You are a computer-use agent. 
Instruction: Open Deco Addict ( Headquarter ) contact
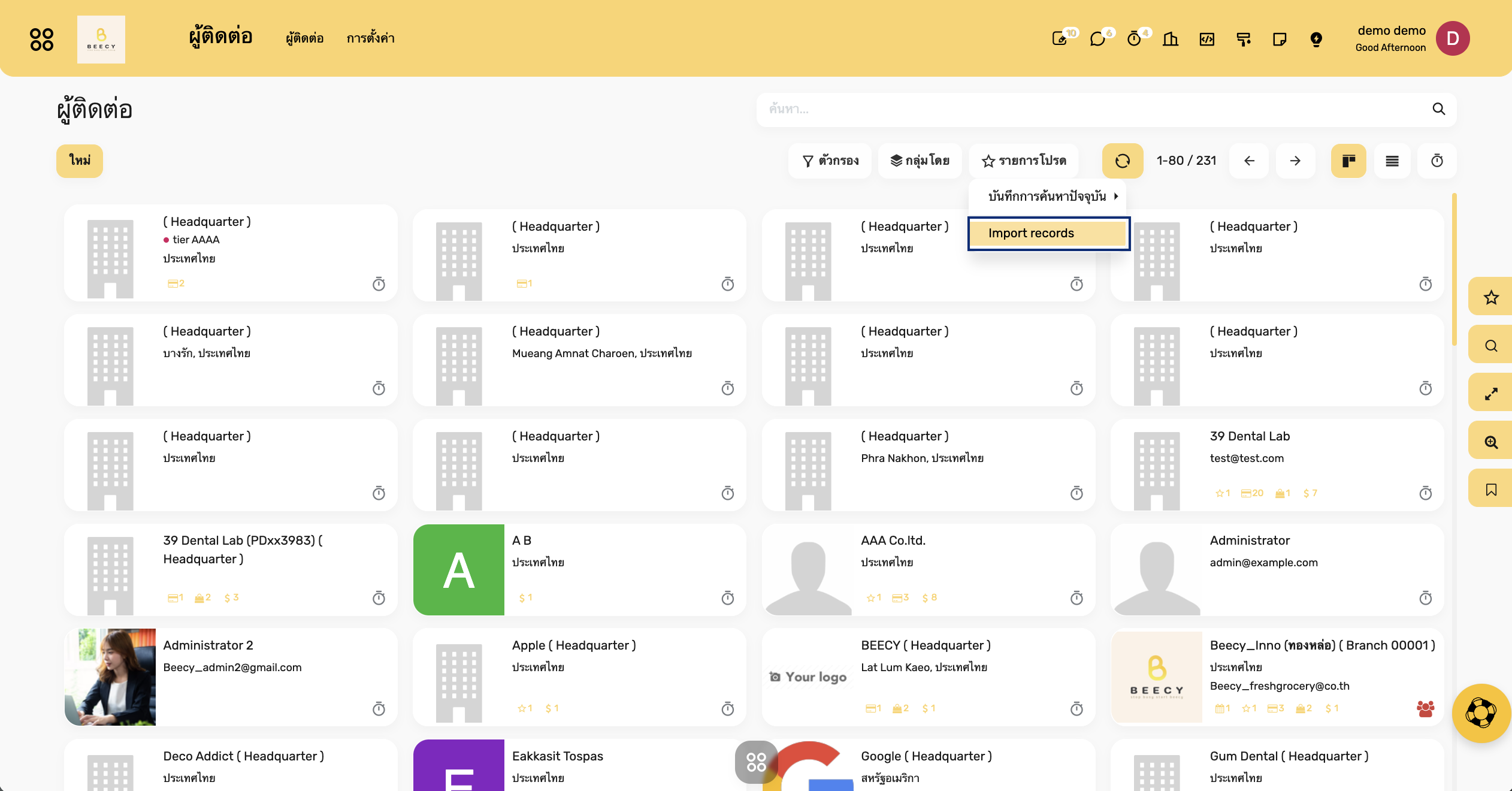231,765
